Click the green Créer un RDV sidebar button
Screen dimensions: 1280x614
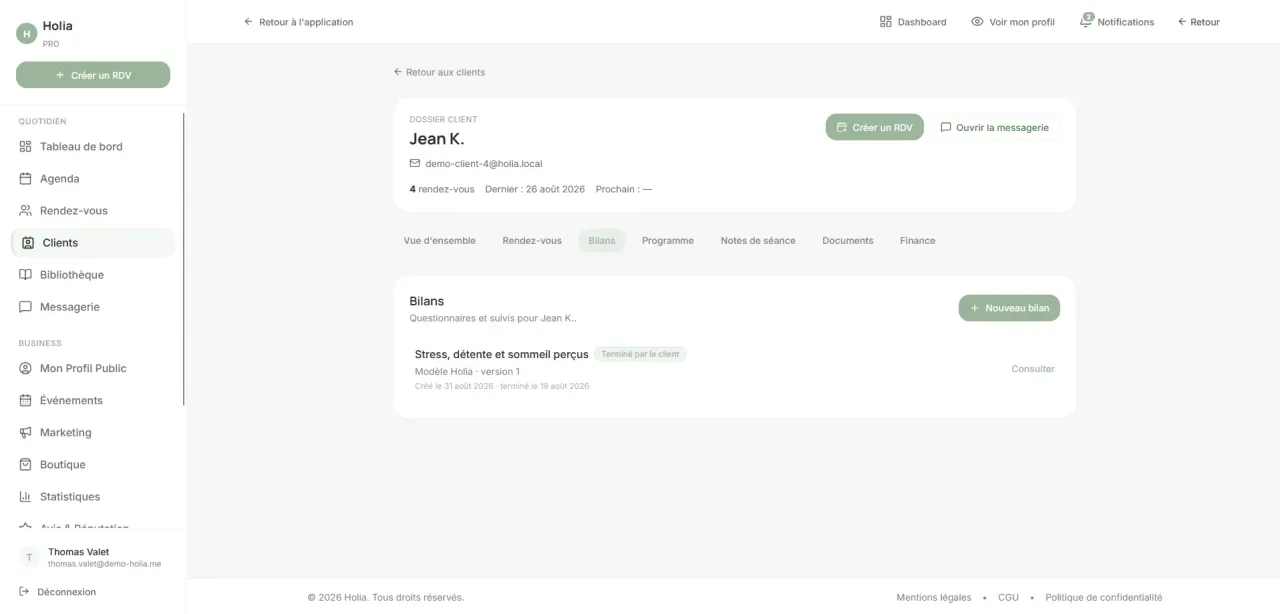pyautogui.click(x=93, y=75)
